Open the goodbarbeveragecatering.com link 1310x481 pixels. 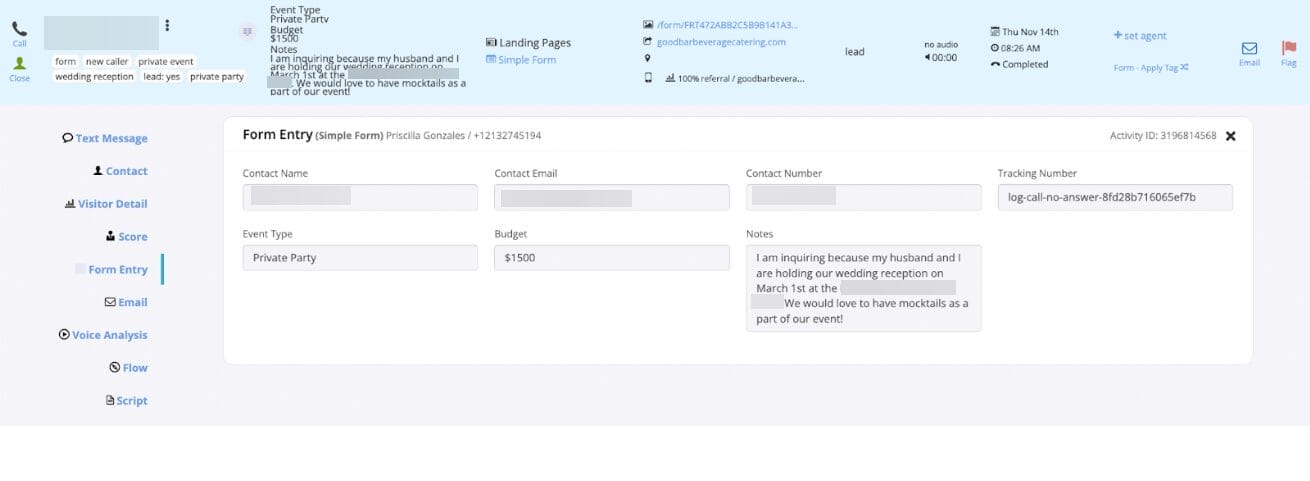(x=721, y=42)
